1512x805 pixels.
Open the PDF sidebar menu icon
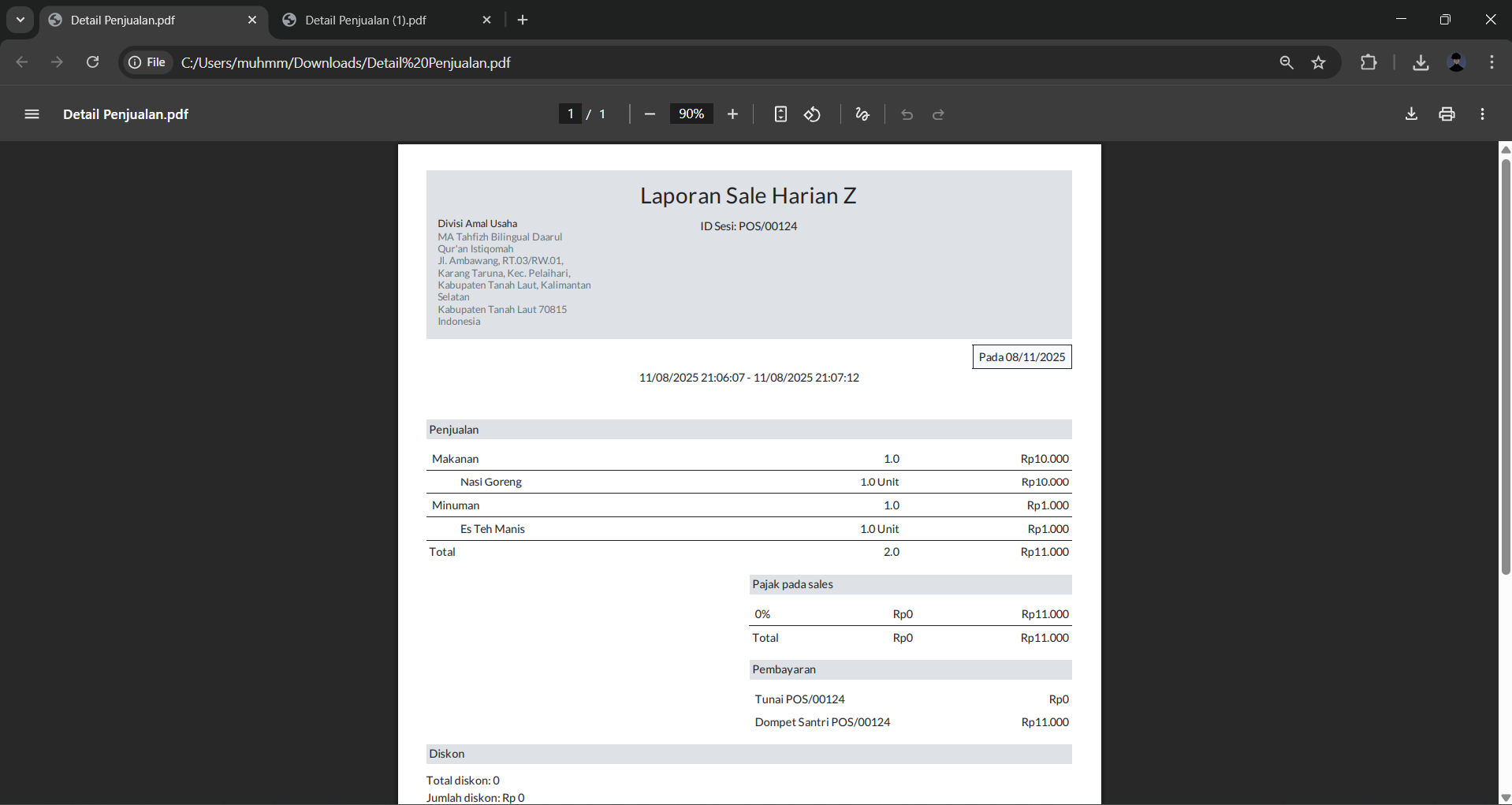(x=32, y=114)
